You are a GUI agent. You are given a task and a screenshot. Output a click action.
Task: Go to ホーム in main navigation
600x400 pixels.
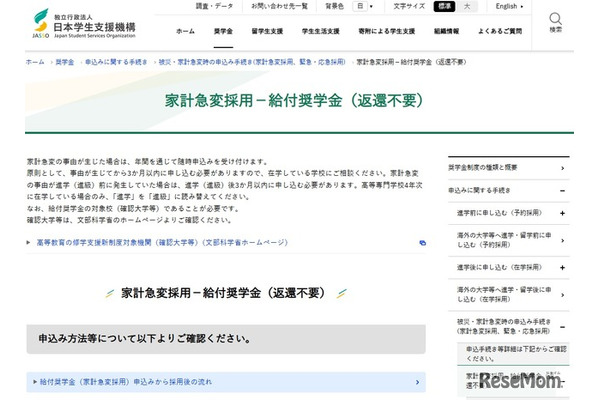click(x=185, y=31)
